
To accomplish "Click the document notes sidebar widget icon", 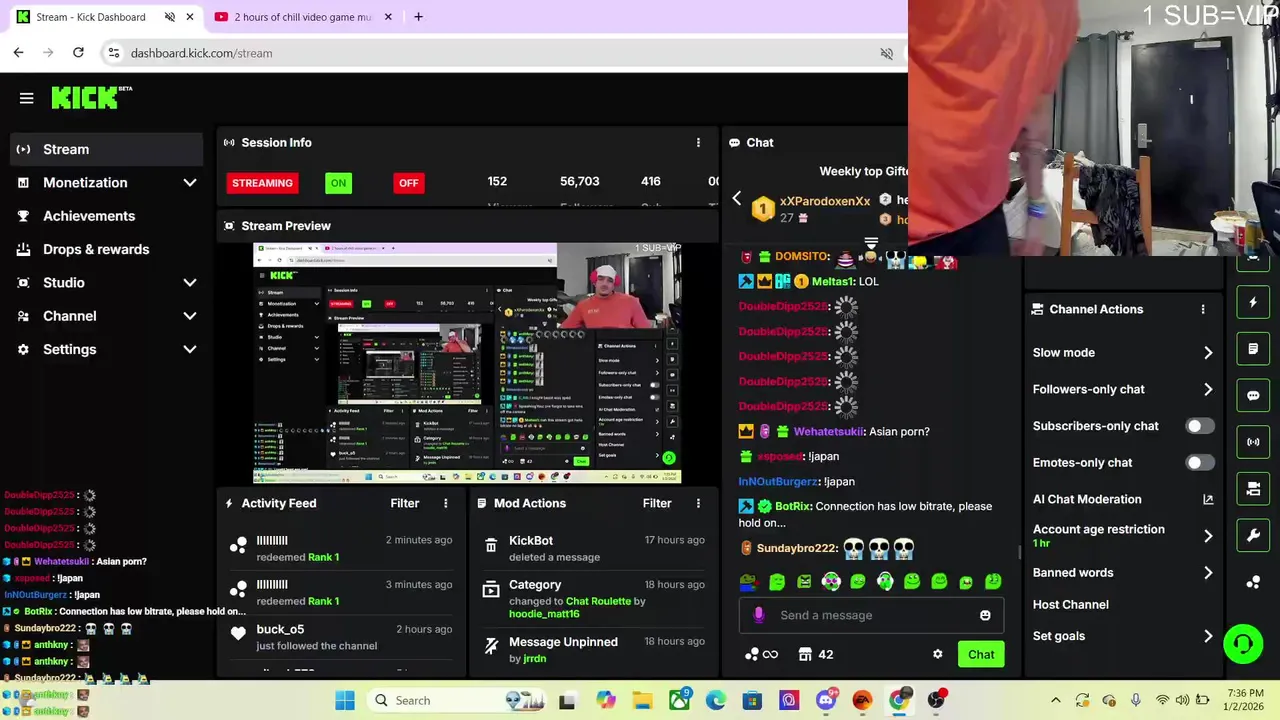I will pyautogui.click(x=1253, y=349).
